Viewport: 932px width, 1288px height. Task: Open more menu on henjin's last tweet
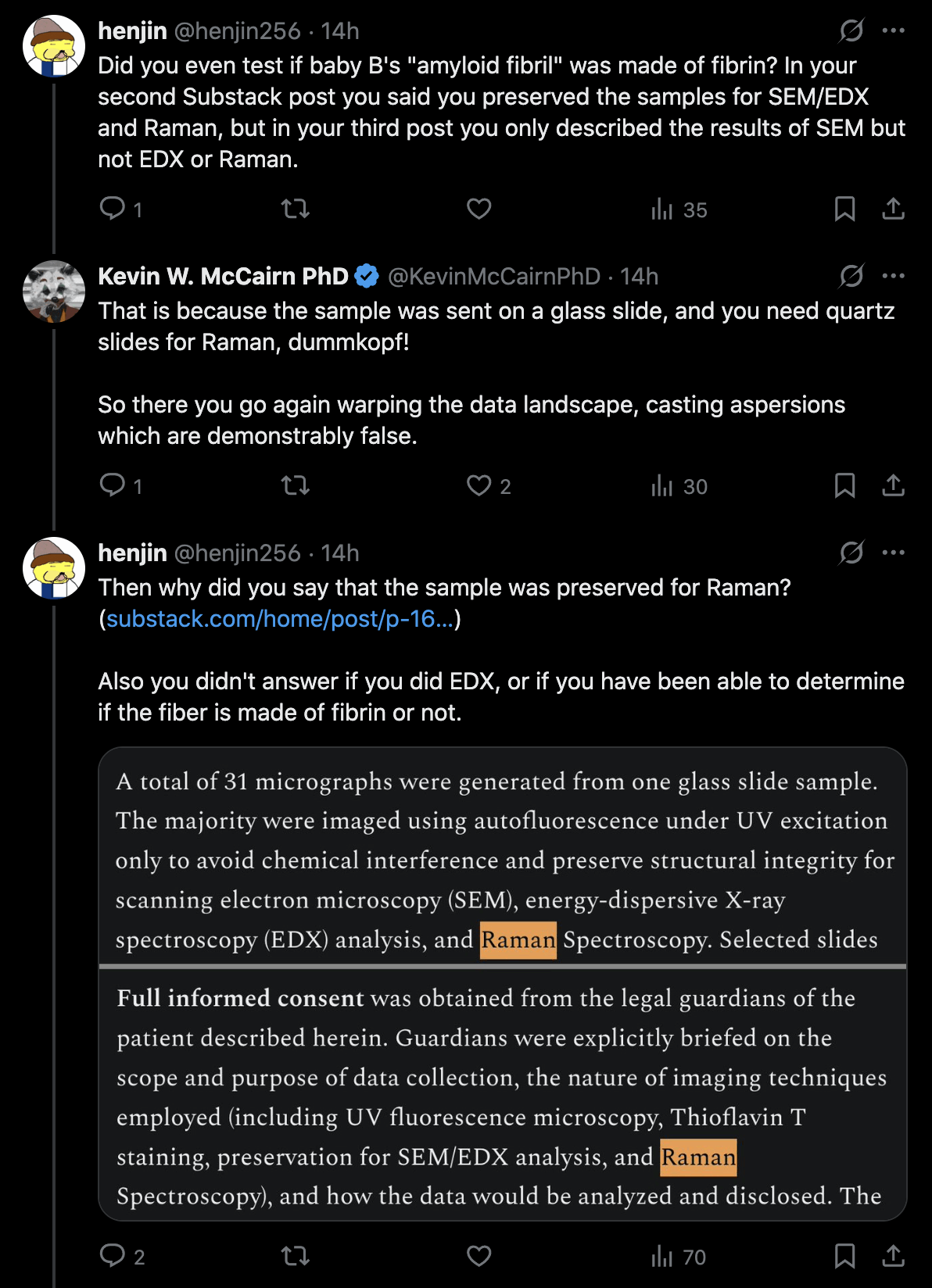[x=893, y=553]
